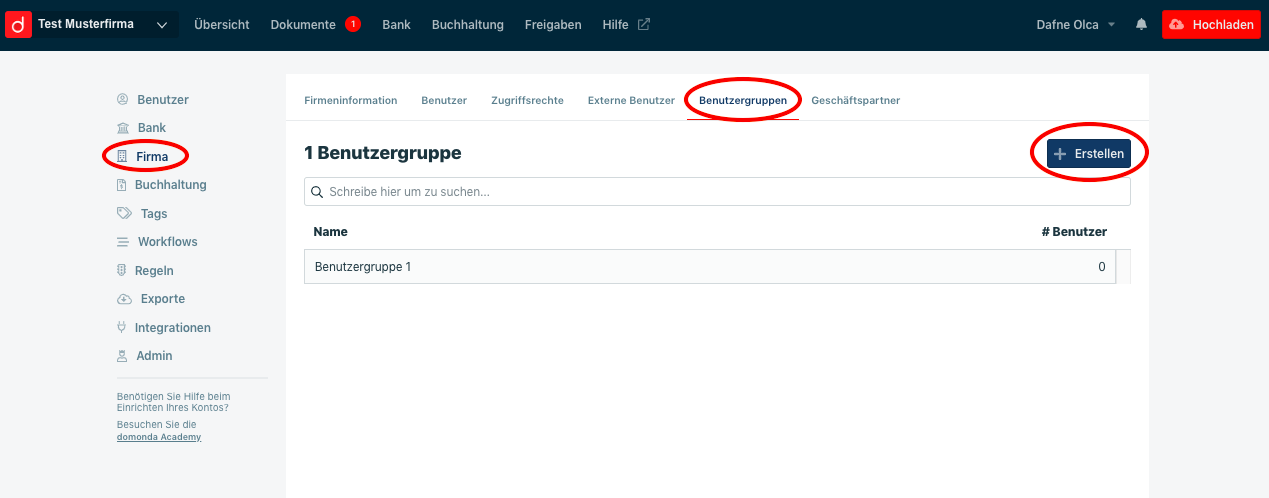
Task: Select the Tags icon in sidebar
Action: point(124,213)
